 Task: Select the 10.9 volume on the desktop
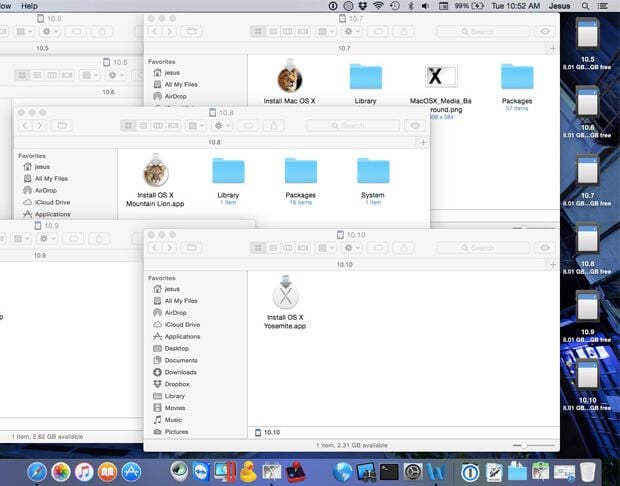(x=588, y=307)
